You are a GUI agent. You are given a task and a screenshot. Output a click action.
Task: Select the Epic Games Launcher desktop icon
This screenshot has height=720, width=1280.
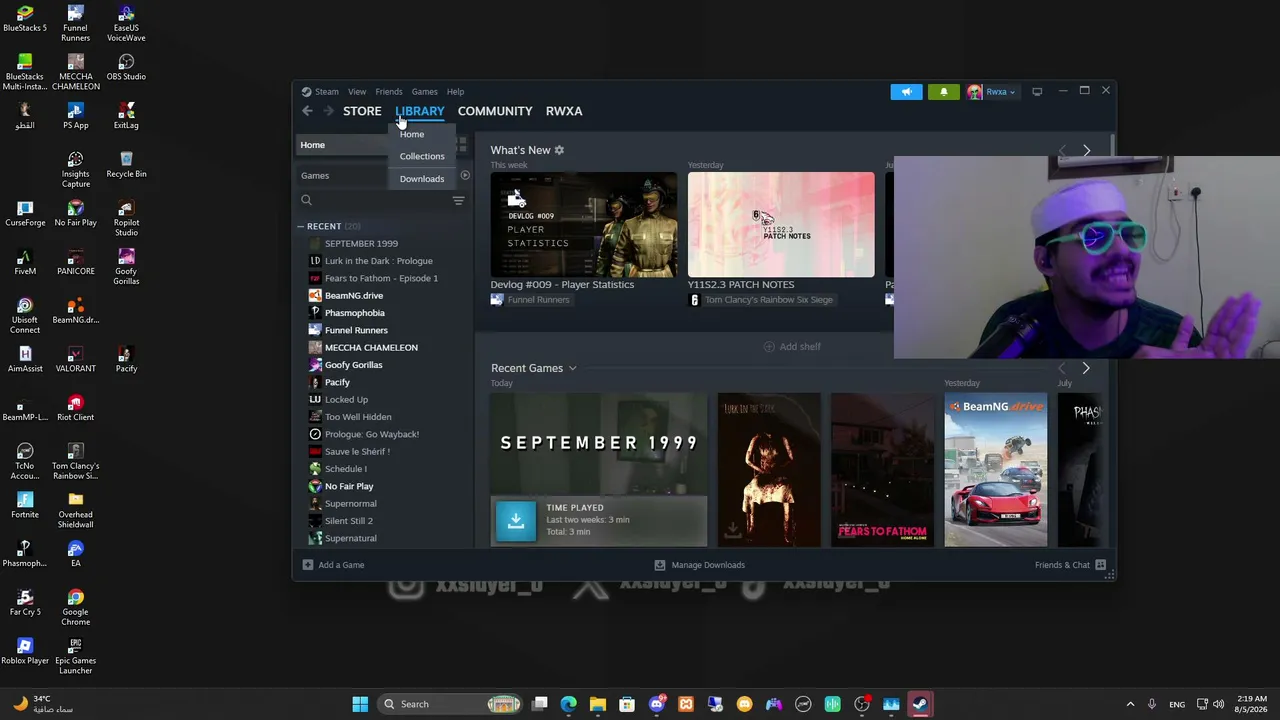coord(76,656)
